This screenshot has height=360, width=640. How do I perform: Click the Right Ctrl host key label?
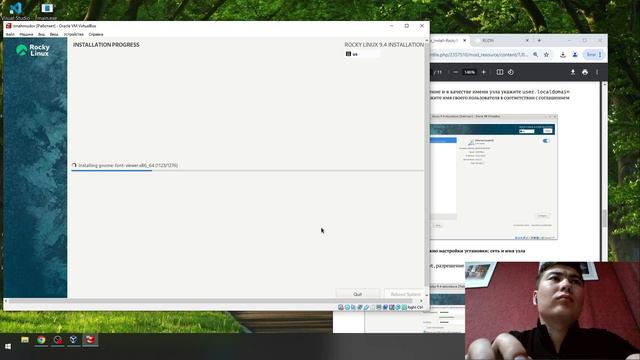pos(416,307)
